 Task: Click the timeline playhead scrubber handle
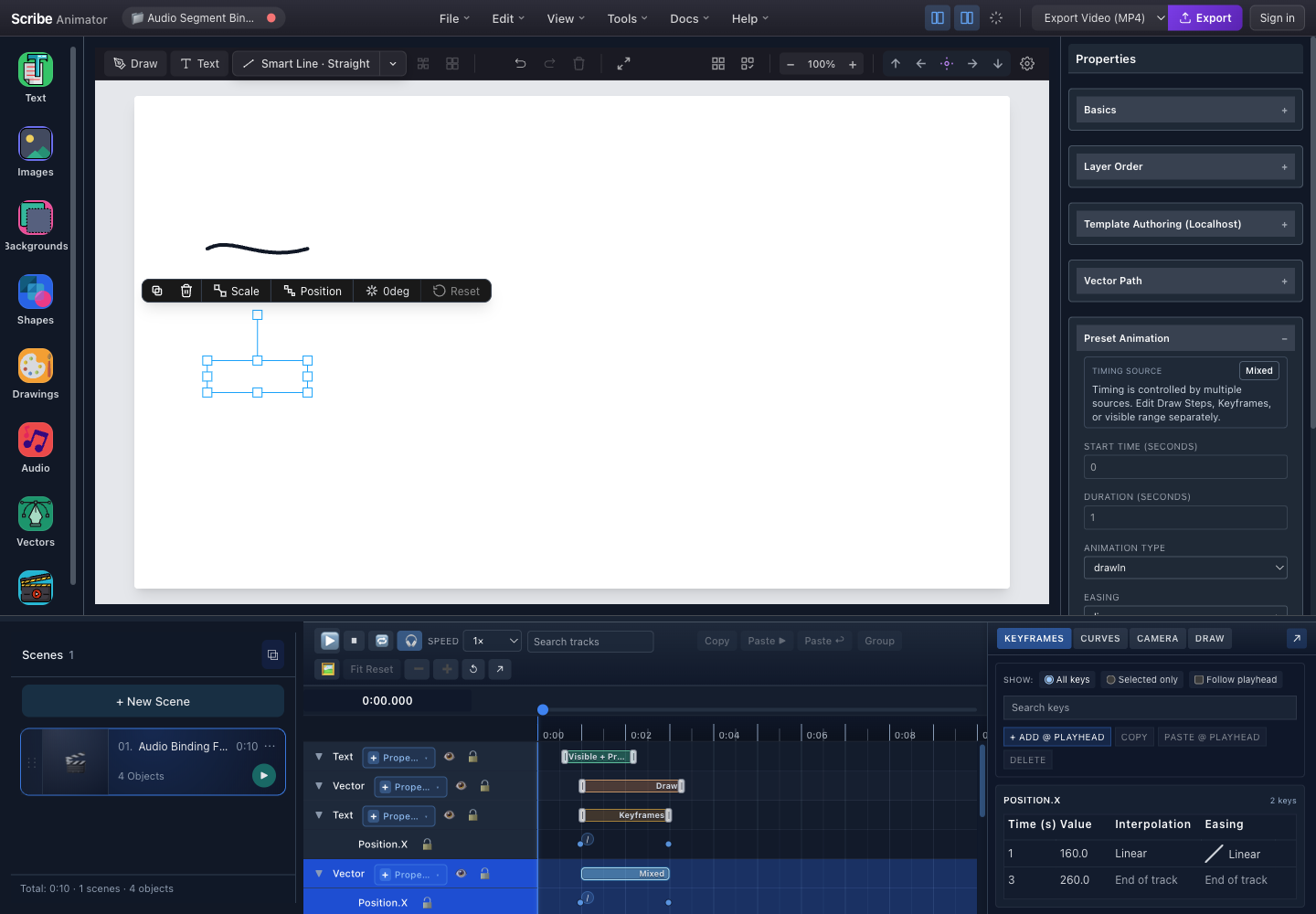click(543, 709)
